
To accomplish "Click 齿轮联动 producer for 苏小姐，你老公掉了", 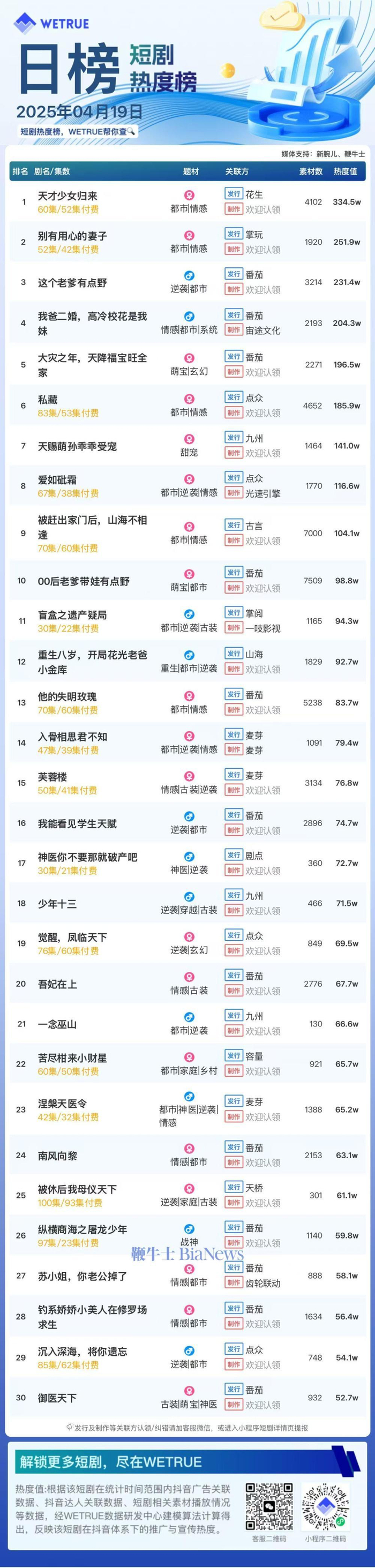I will coord(263,1283).
